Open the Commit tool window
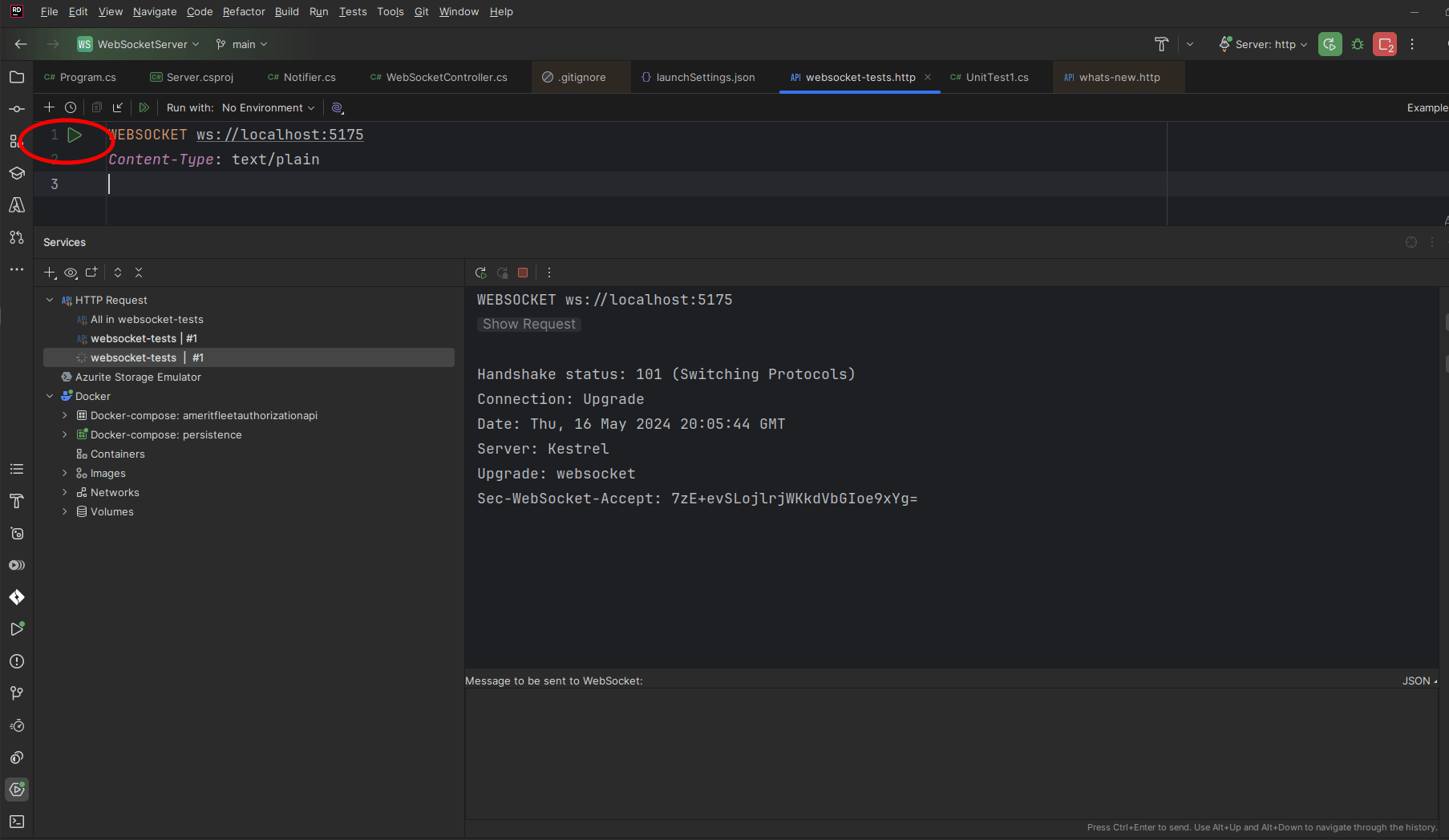Viewport: 1449px width, 840px height. click(x=16, y=109)
